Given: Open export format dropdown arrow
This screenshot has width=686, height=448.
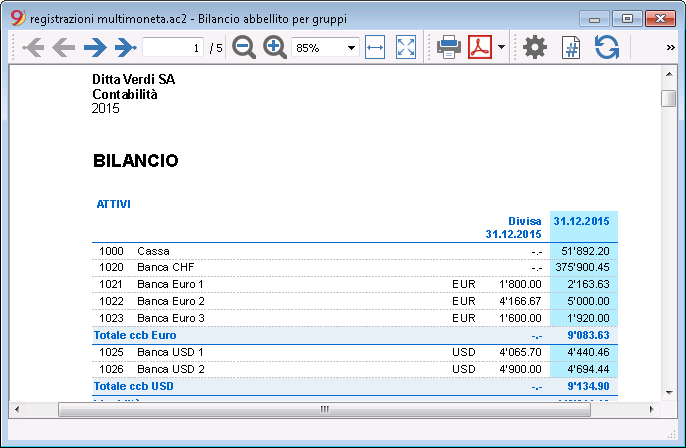Looking at the screenshot, I should point(501,47).
